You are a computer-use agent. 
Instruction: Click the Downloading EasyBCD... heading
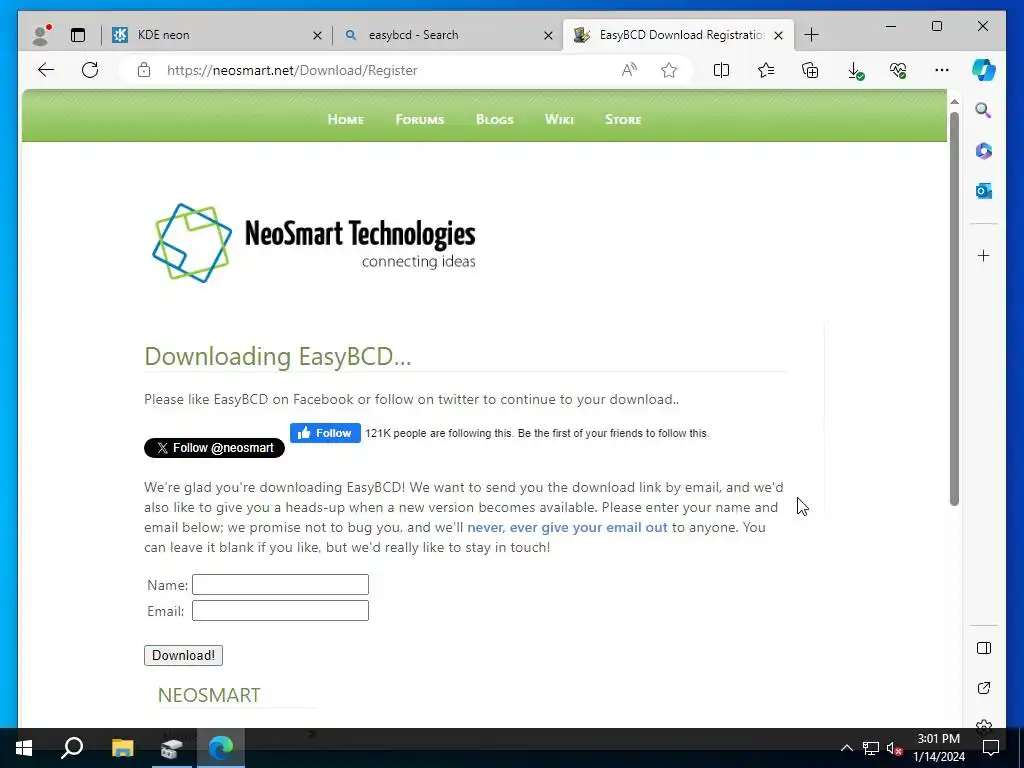point(278,357)
